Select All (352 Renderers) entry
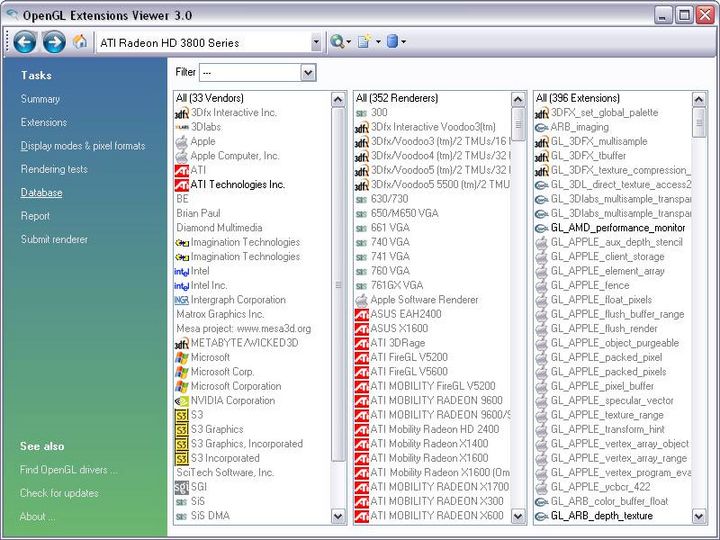 pos(397,98)
